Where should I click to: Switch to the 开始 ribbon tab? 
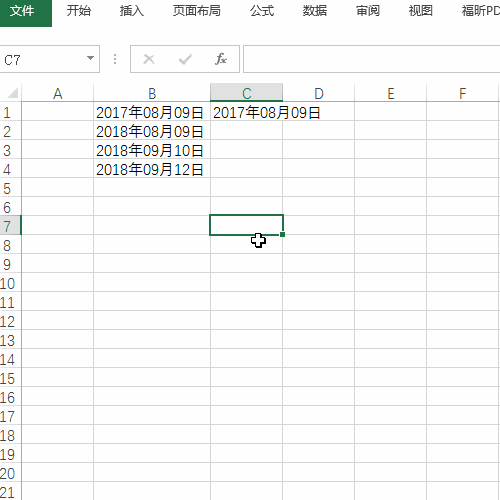[x=79, y=11]
